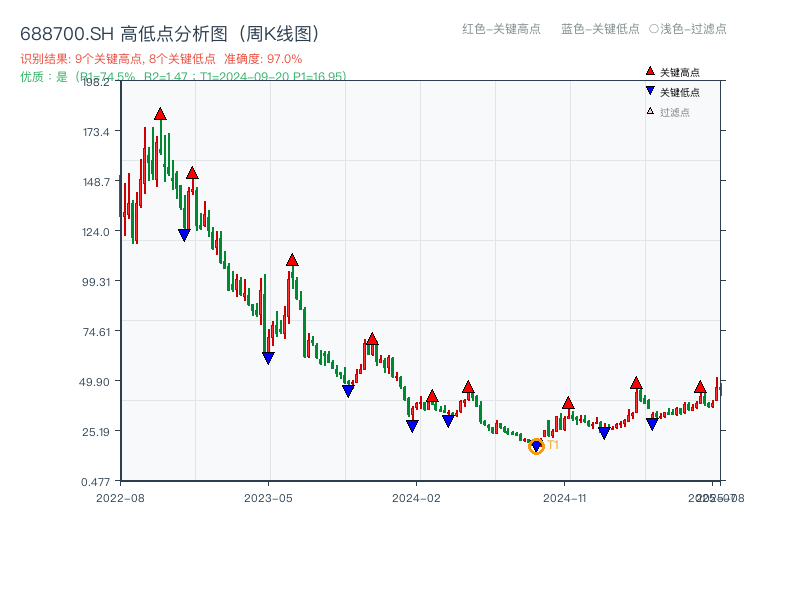Click the orange T1 circle marker
800x600 pixels.
click(536, 448)
